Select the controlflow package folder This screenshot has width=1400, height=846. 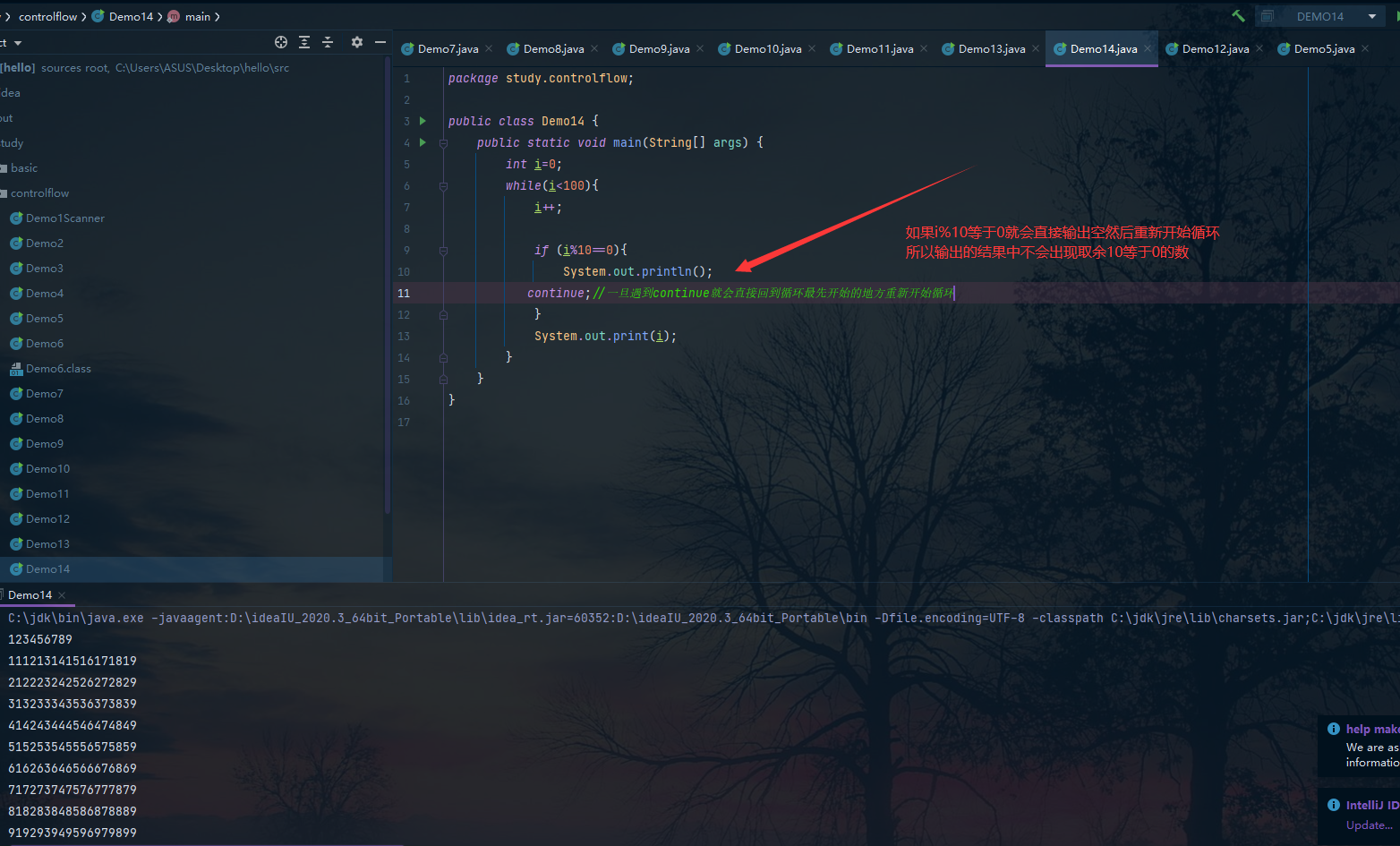[x=39, y=192]
